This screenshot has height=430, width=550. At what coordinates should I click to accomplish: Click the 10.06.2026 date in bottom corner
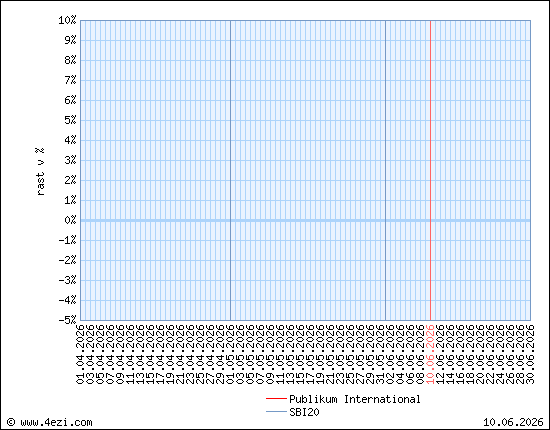click(x=513, y=422)
